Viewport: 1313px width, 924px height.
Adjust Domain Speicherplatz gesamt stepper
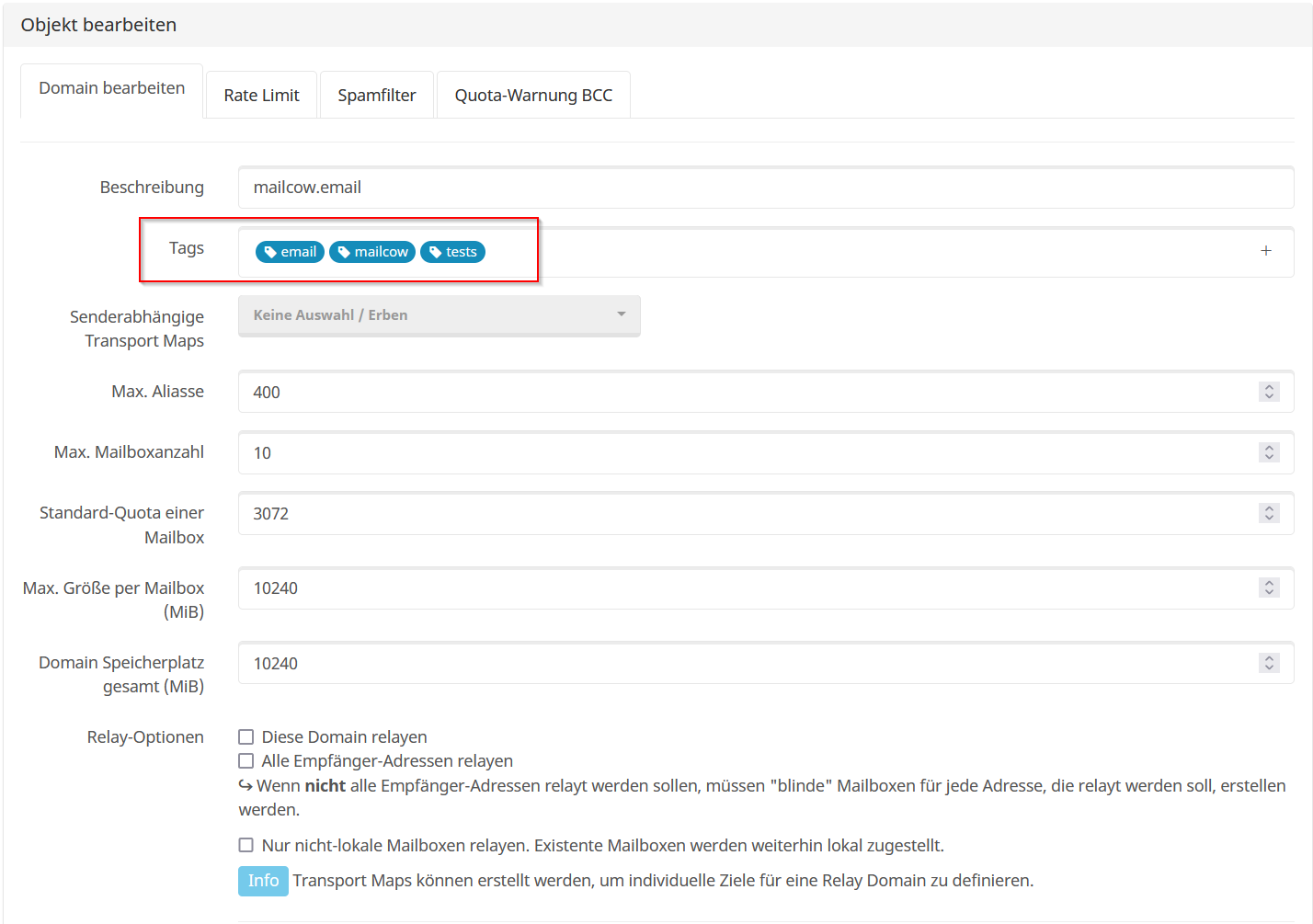tap(1269, 663)
